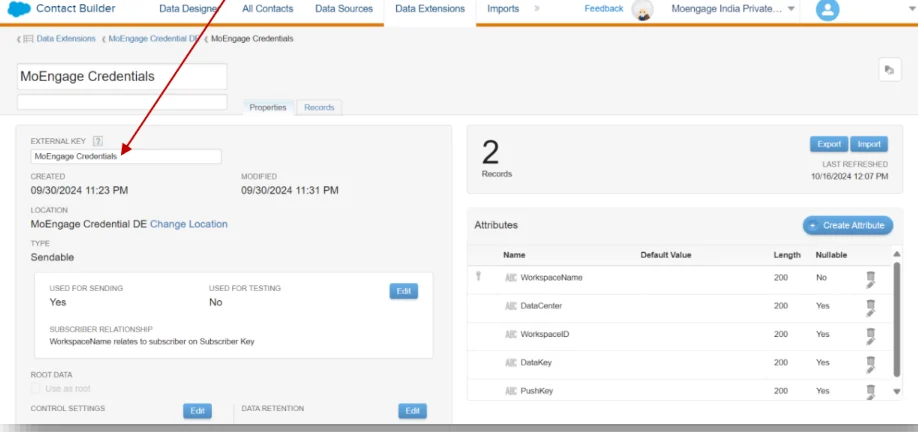Open the Data Sources tab
Viewport: 918px width, 432px height.
344,9
